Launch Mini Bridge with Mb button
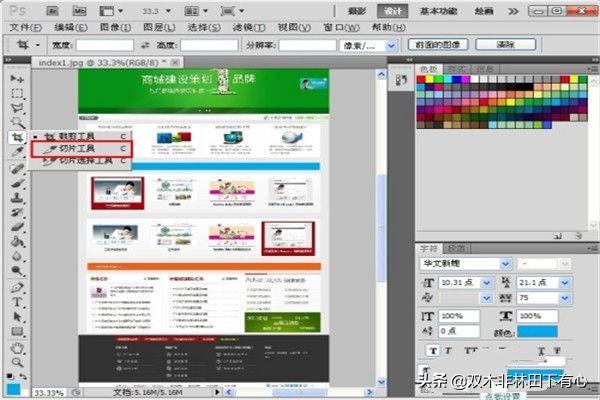The image size is (600, 400). pyautogui.click(x=79, y=11)
